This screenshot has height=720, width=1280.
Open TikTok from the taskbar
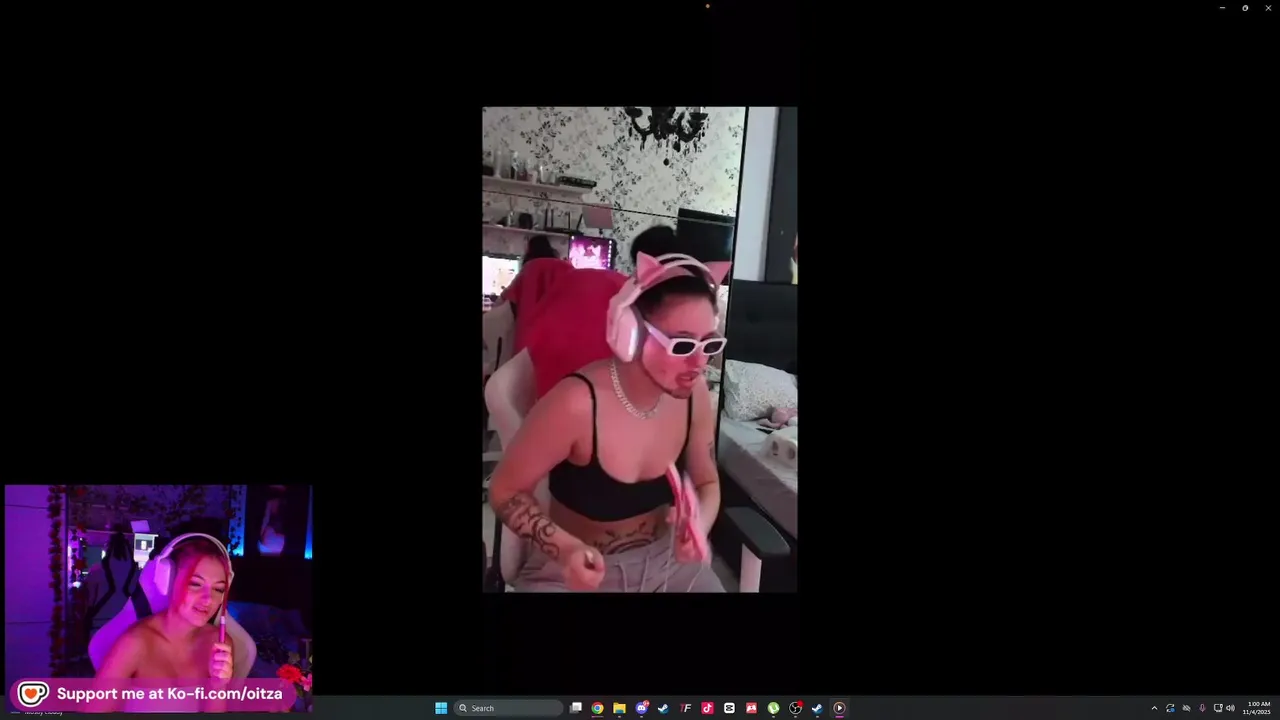pos(707,708)
